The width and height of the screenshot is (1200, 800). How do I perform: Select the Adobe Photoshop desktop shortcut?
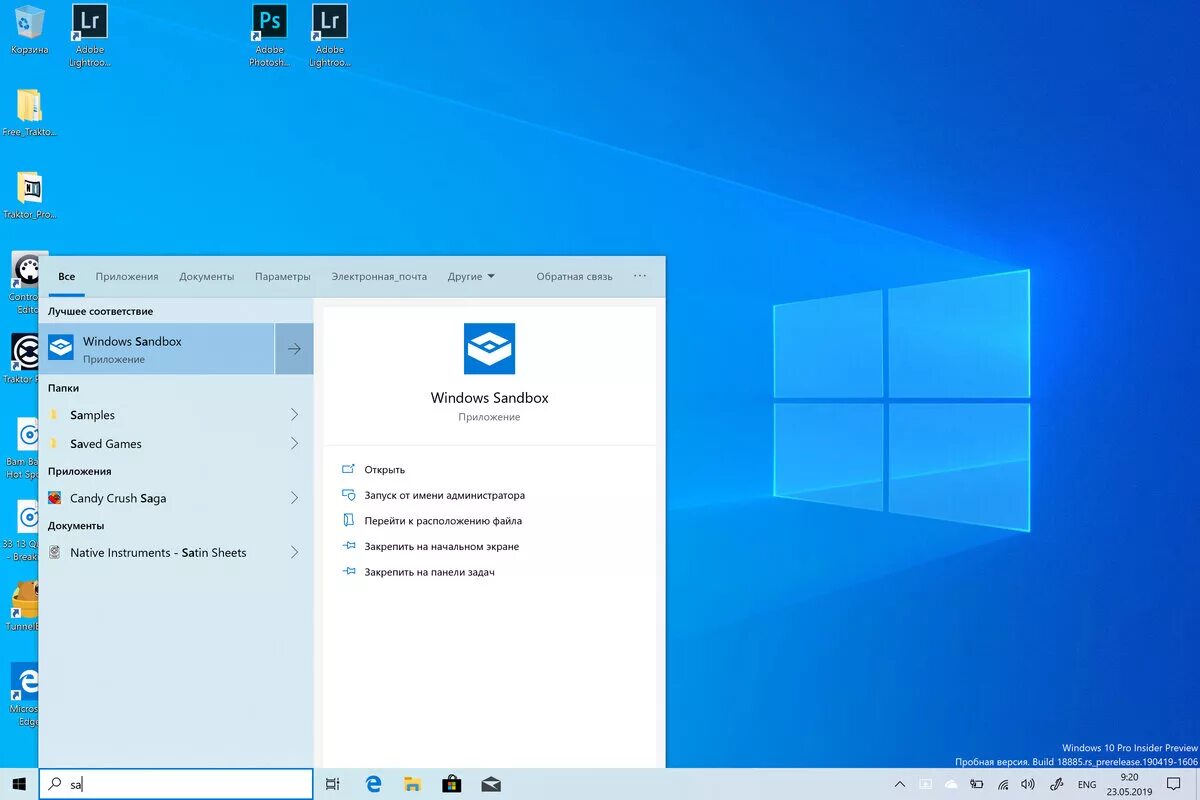click(269, 35)
